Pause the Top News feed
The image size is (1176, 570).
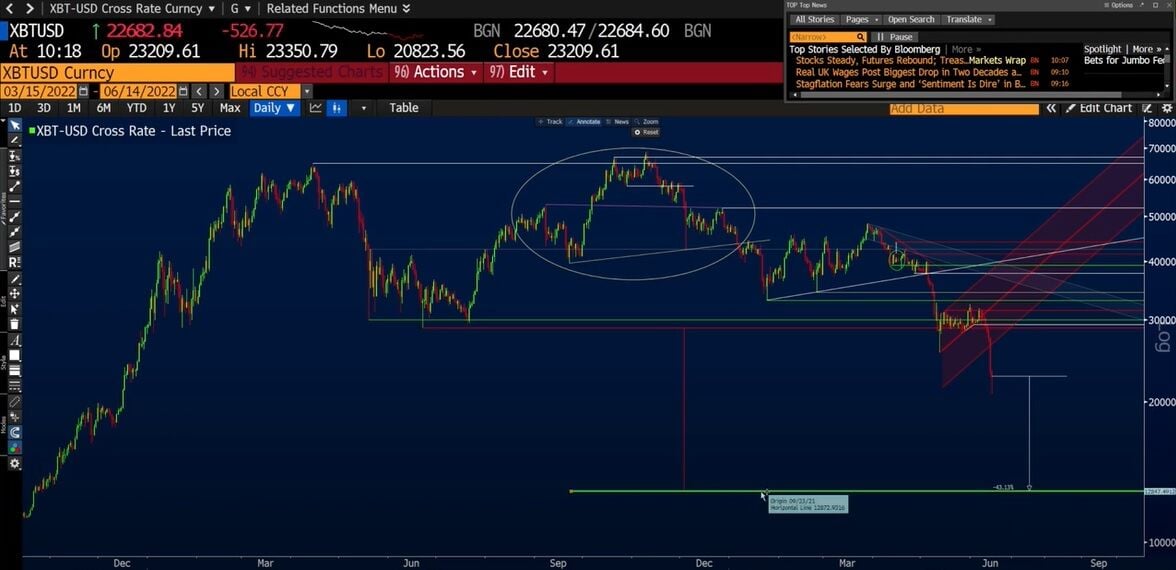pos(896,37)
